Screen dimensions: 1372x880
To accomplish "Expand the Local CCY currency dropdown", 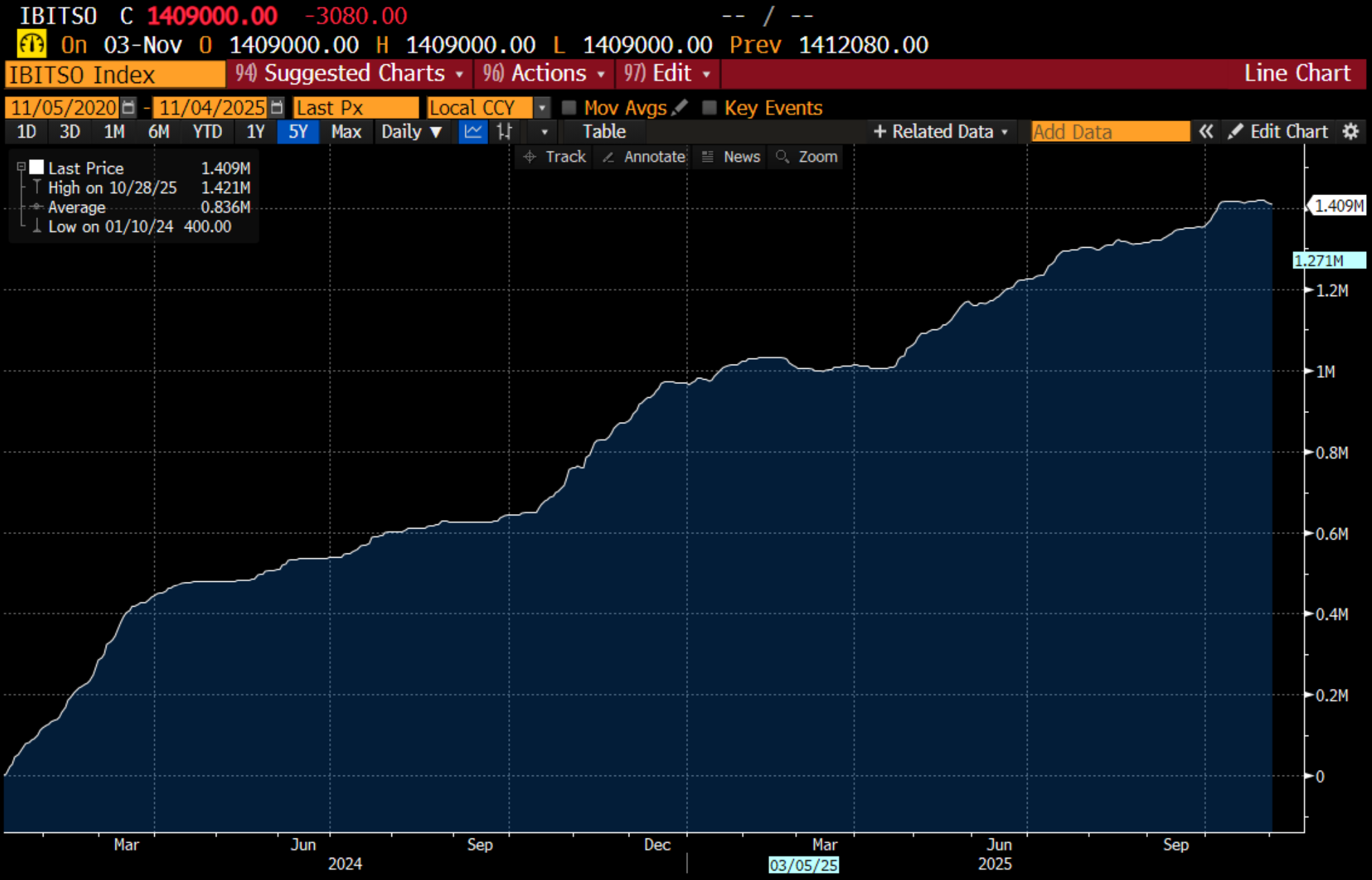I will click(543, 107).
